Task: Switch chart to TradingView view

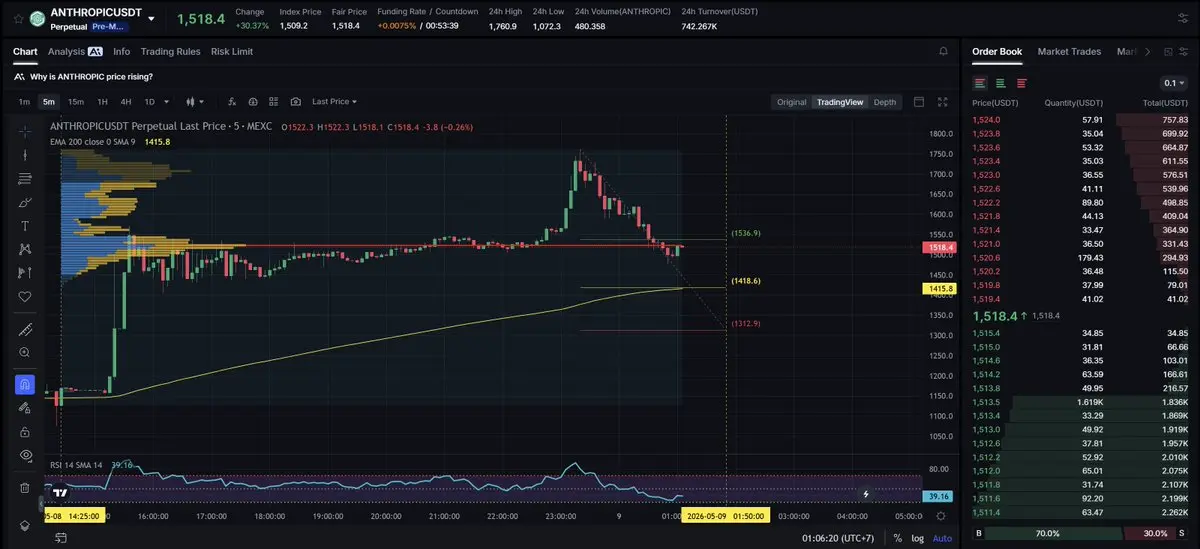Action: (x=839, y=102)
